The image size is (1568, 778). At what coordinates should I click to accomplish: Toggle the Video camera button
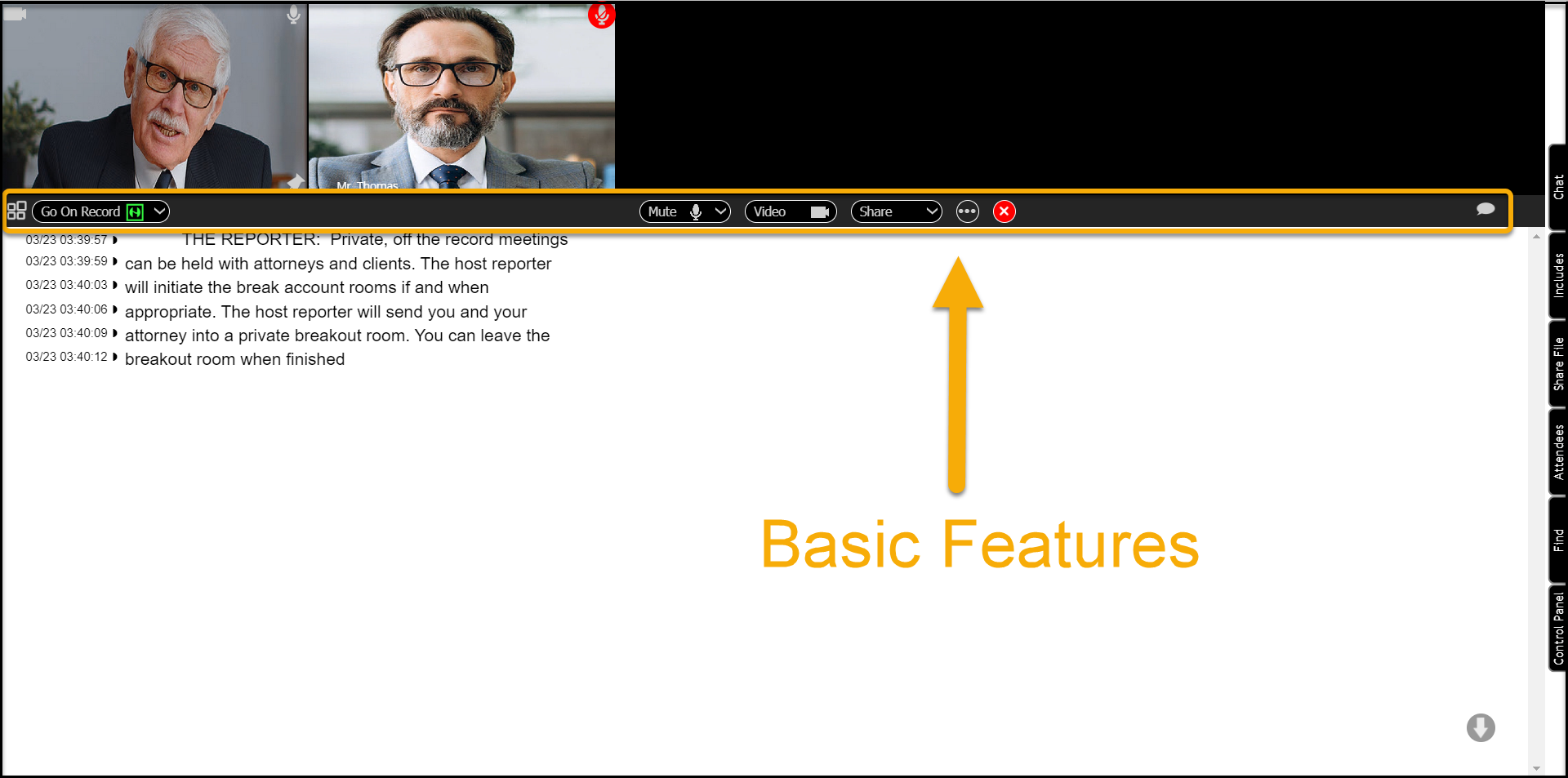click(790, 211)
